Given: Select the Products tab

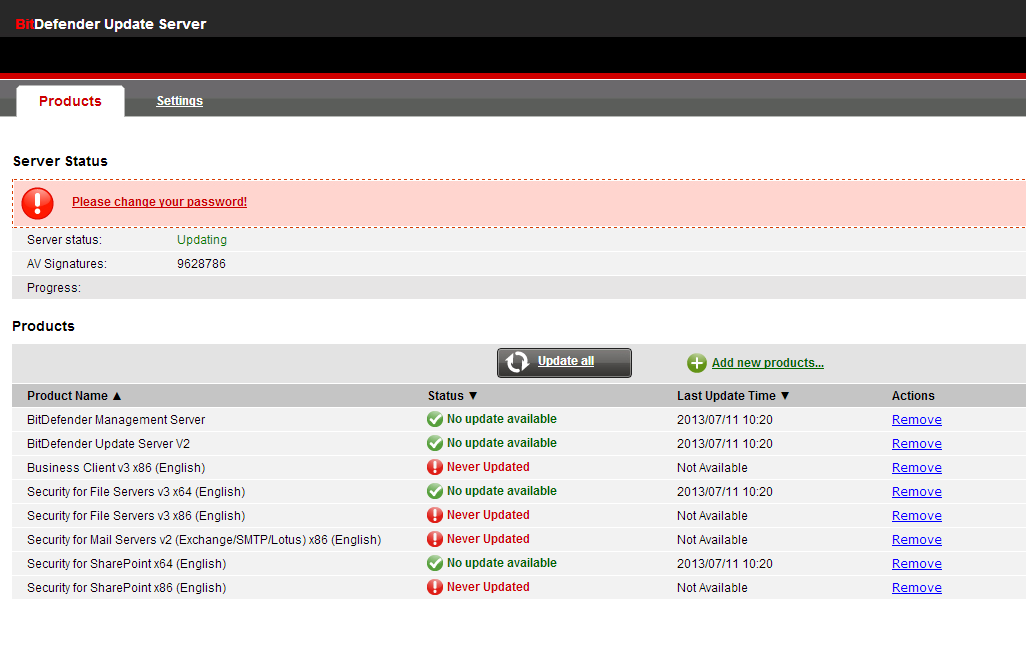Looking at the screenshot, I should pyautogui.click(x=70, y=101).
